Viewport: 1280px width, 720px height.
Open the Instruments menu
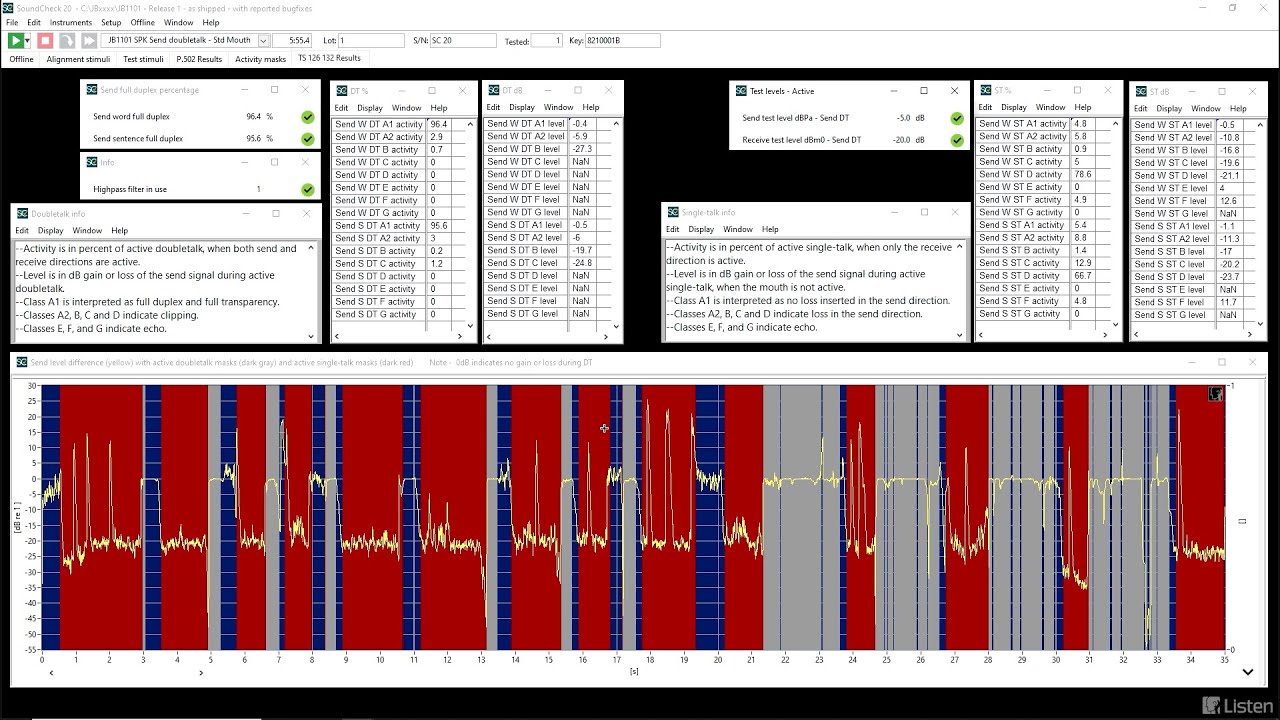[x=70, y=22]
